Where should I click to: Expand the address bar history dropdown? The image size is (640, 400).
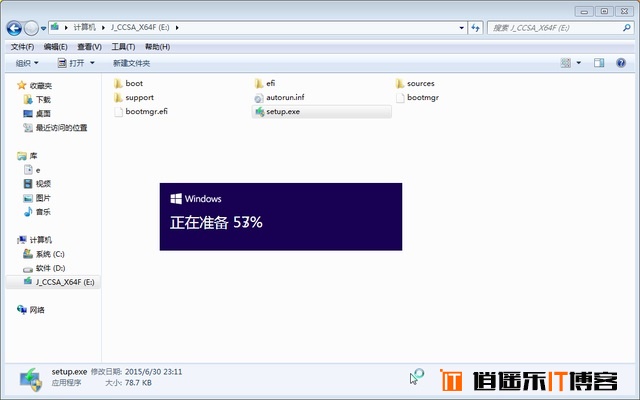(x=462, y=28)
